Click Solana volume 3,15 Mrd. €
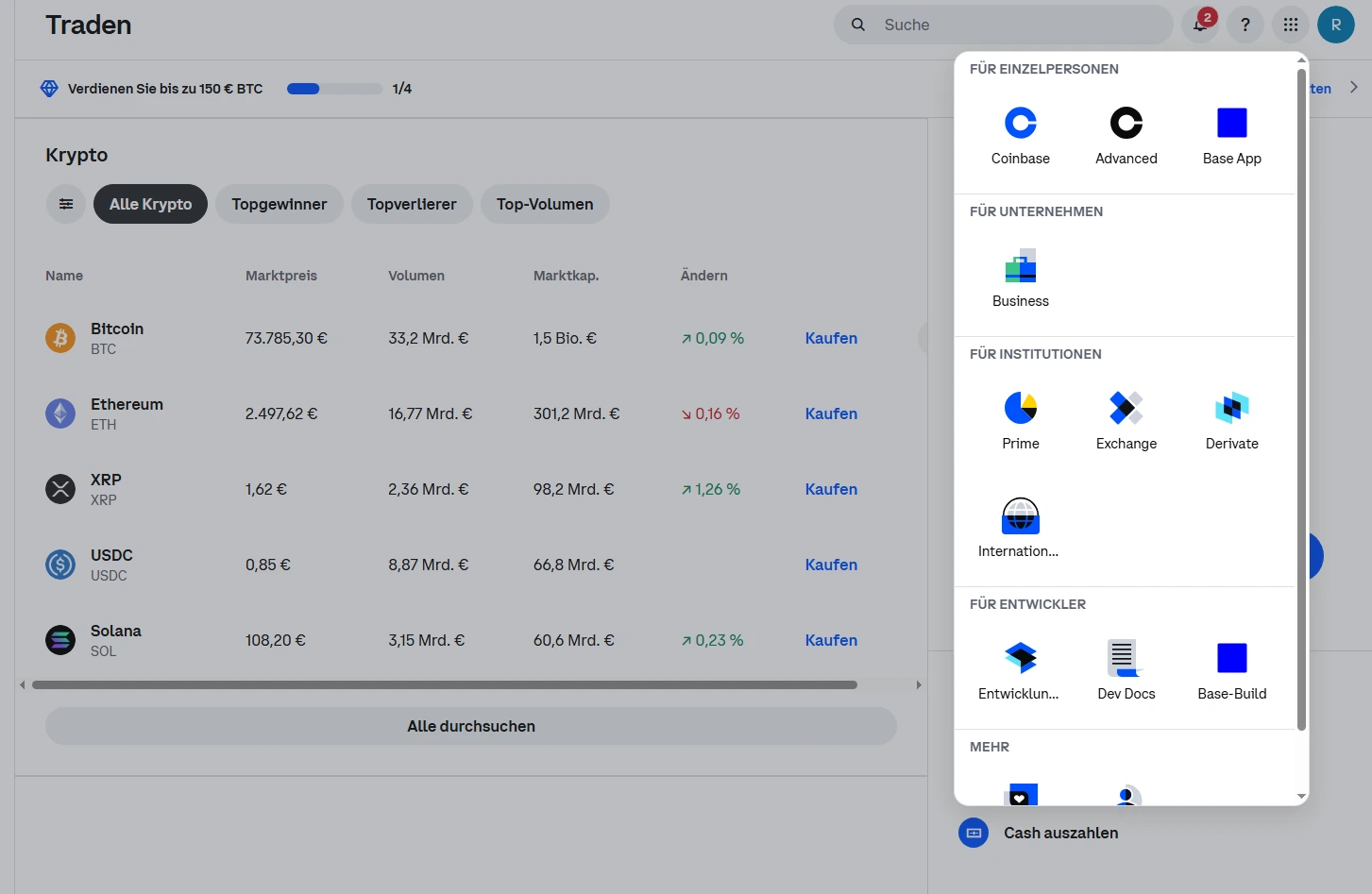Viewport: 1372px width, 894px height. pos(427,640)
